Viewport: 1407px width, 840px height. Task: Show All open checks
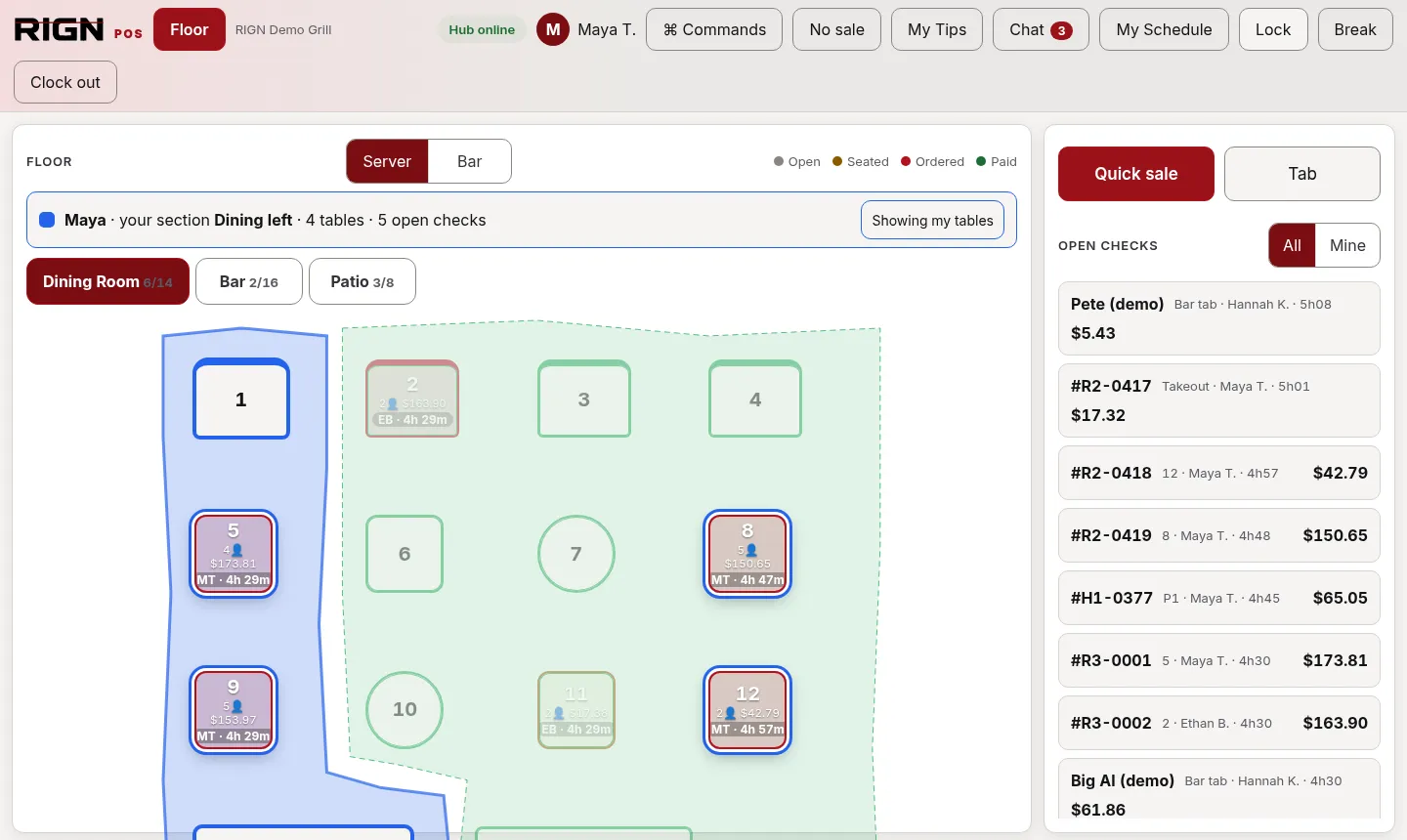coord(1292,245)
